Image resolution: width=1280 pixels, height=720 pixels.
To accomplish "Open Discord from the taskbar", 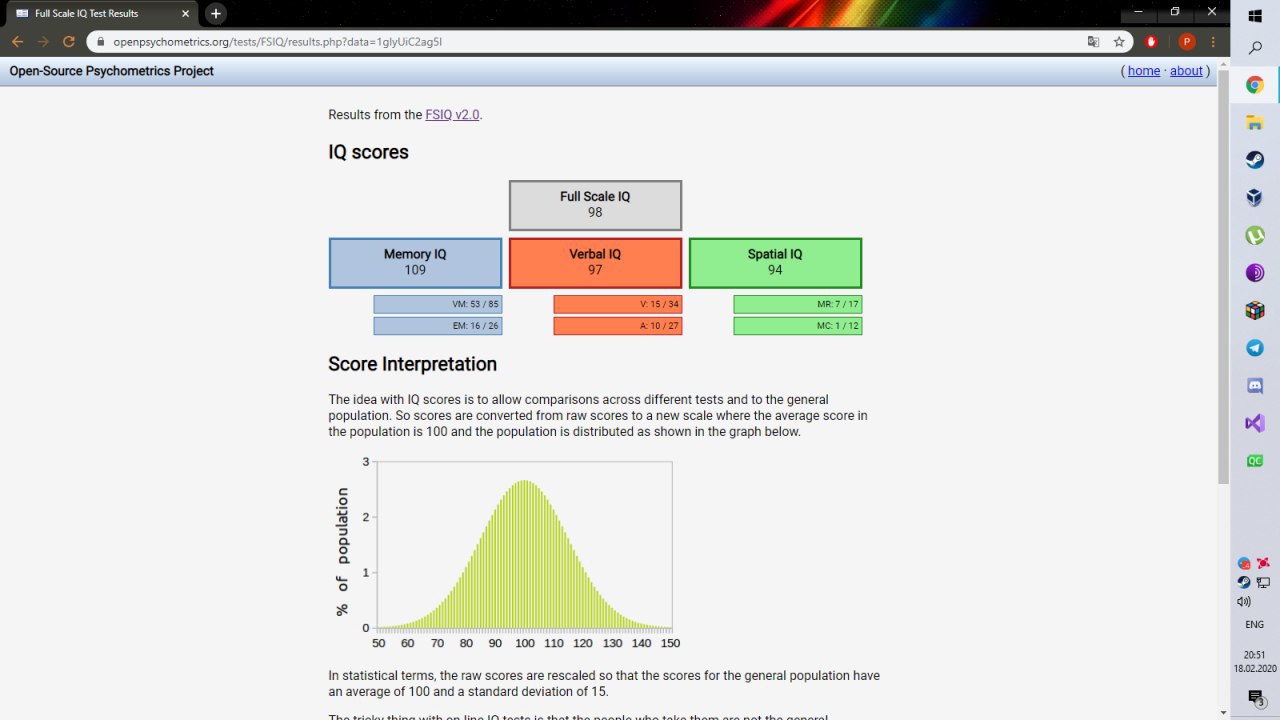I will 1255,386.
